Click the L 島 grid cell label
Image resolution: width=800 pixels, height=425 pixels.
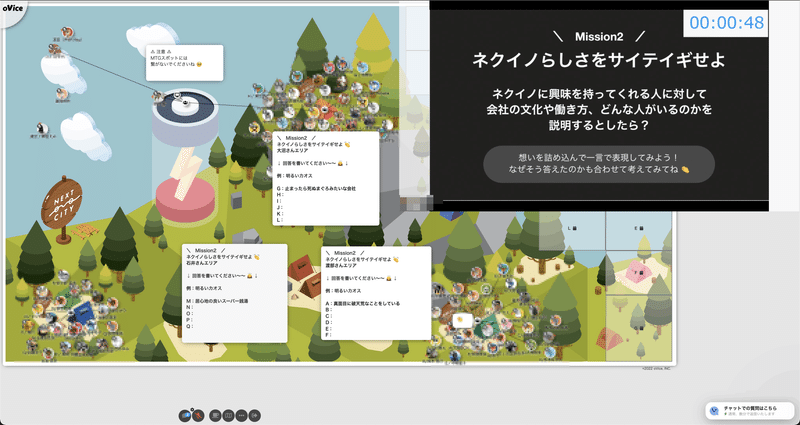click(573, 228)
